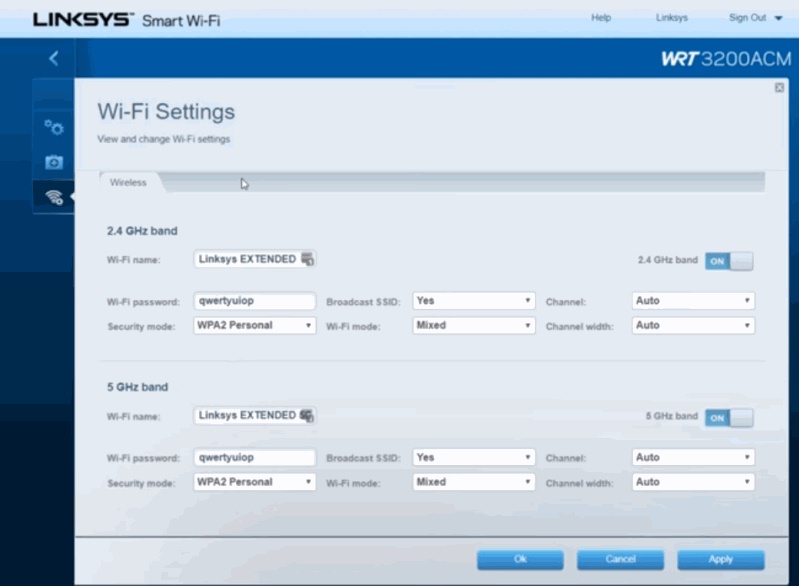Click the 5 GHz Wi-Fi password field
Viewport: 799px width, 586px height.
254,457
